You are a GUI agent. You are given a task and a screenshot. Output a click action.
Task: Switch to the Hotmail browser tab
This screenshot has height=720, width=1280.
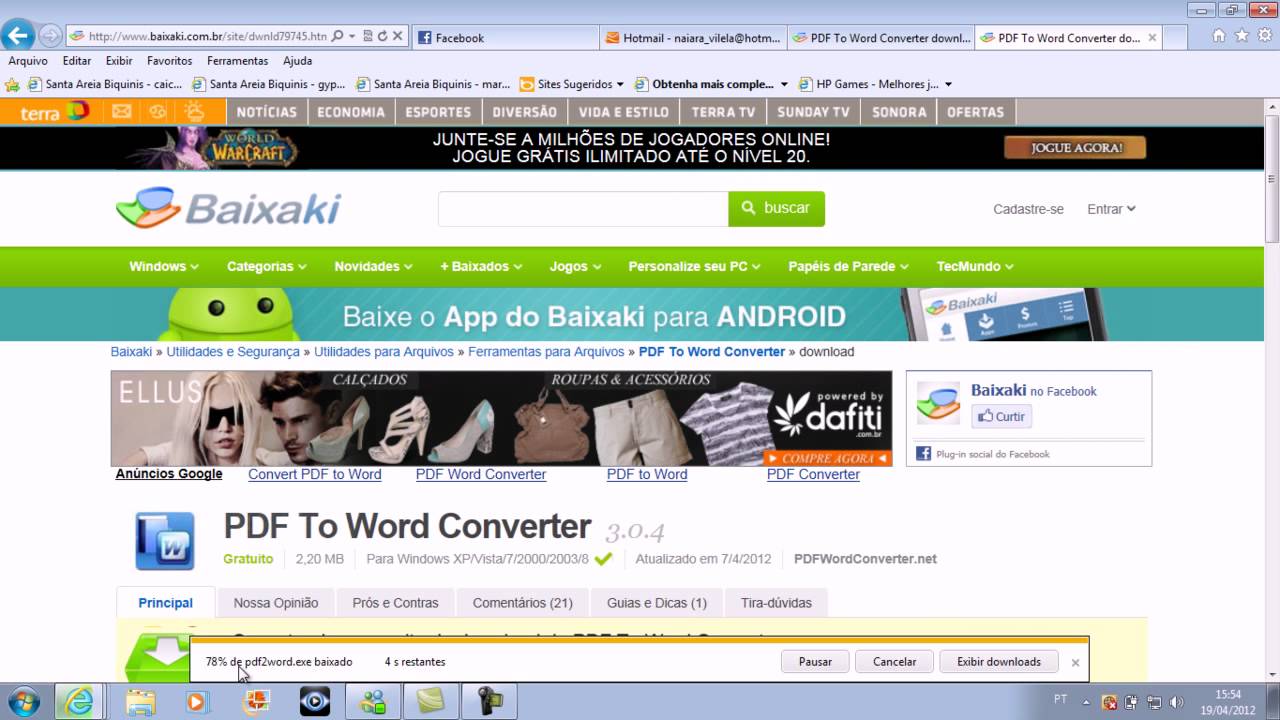point(692,38)
